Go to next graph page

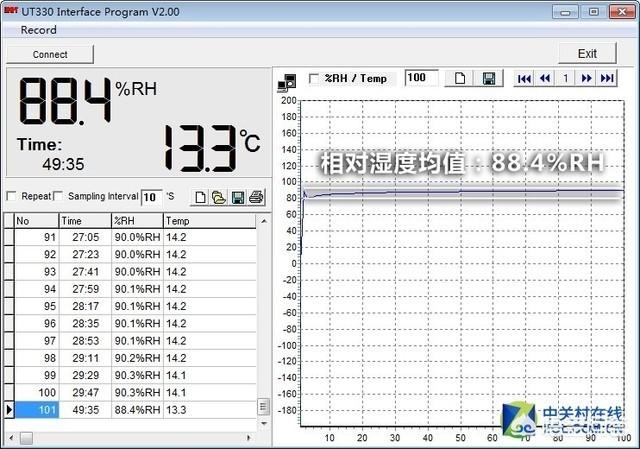(587, 78)
